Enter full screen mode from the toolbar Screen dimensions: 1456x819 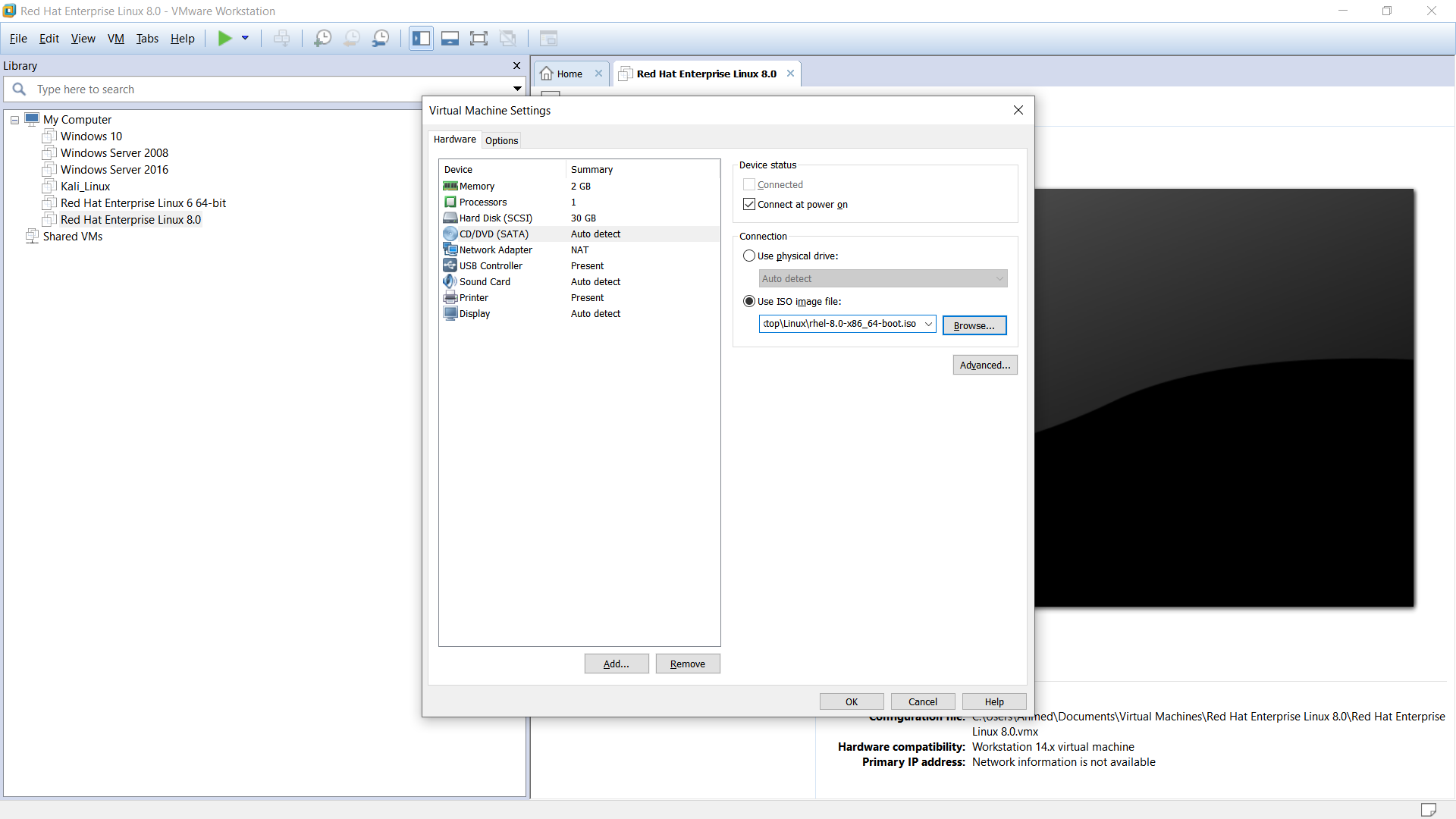479,39
